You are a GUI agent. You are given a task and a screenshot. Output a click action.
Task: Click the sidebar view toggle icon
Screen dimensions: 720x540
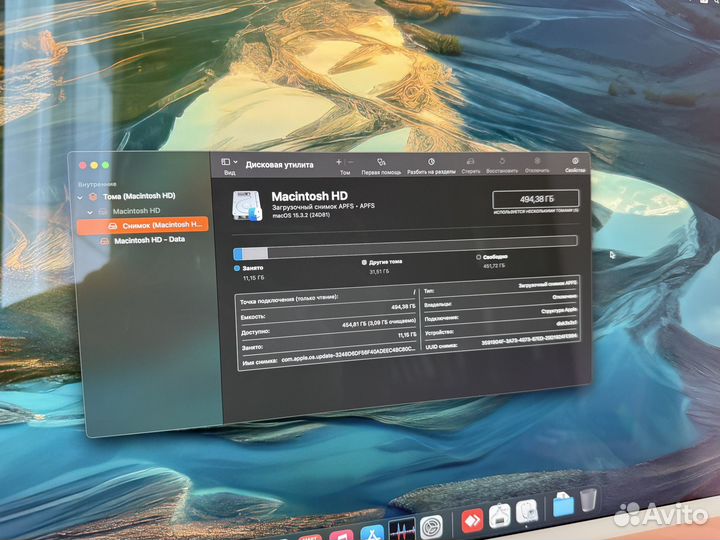(x=225, y=162)
